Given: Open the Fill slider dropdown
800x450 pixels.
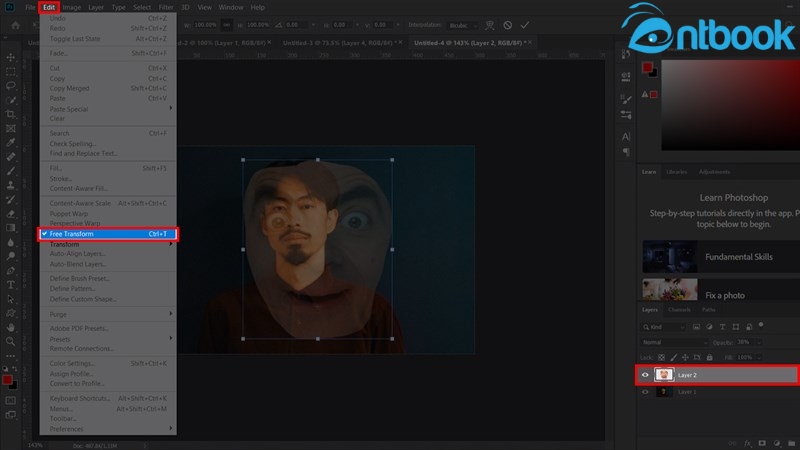Looking at the screenshot, I should 759,358.
